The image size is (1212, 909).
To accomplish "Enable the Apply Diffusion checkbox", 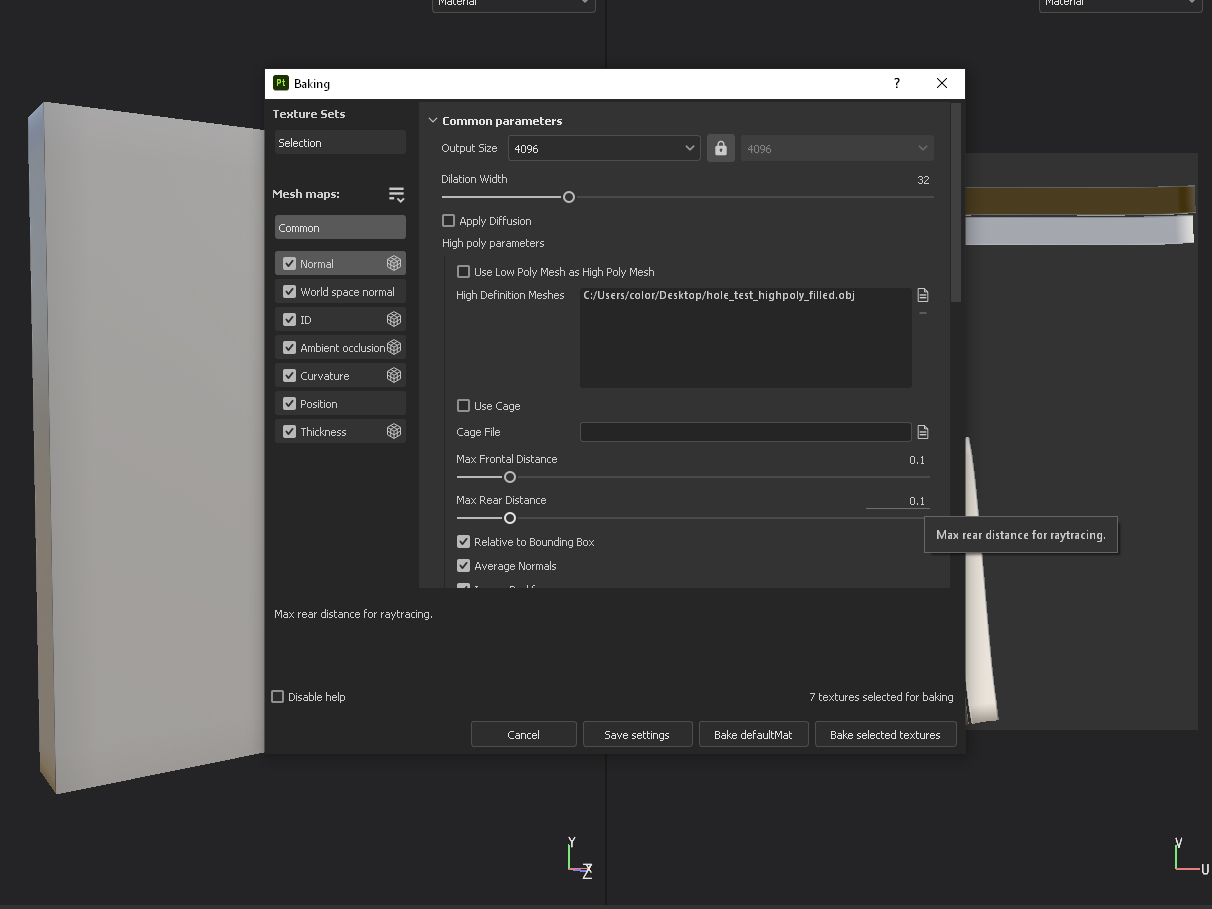I will tap(449, 221).
